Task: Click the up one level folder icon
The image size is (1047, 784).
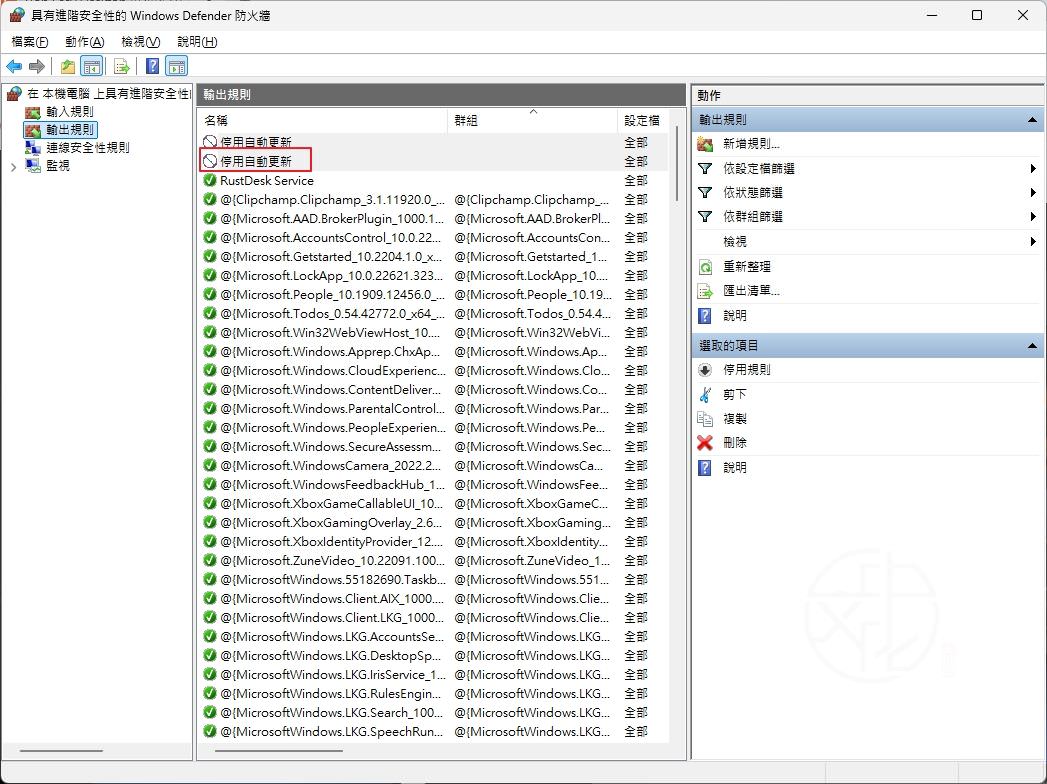Action: tap(67, 67)
